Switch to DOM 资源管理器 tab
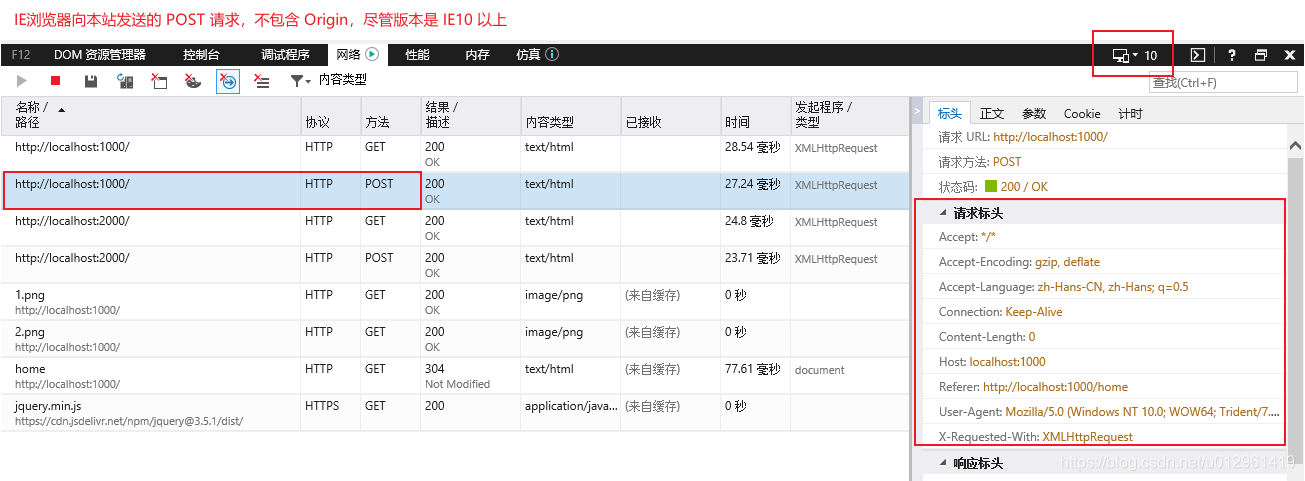Image resolution: width=1305 pixels, height=481 pixels. [100, 55]
